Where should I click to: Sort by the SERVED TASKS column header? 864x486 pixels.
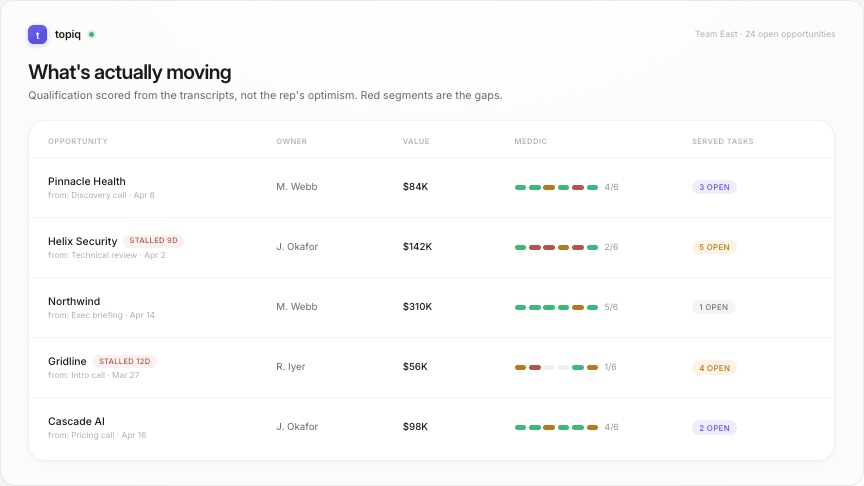coord(722,142)
